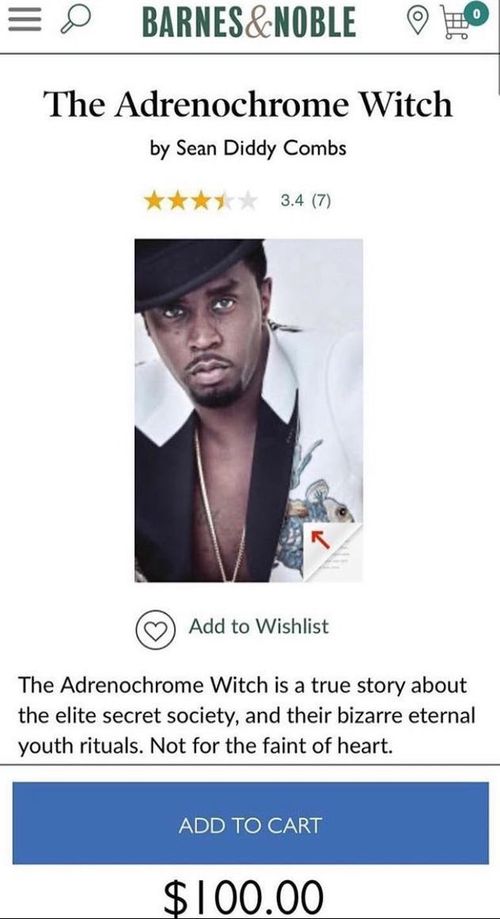This screenshot has width=500, height=919.
Task: Tap the heart wishlist icon
Action: tap(155, 629)
